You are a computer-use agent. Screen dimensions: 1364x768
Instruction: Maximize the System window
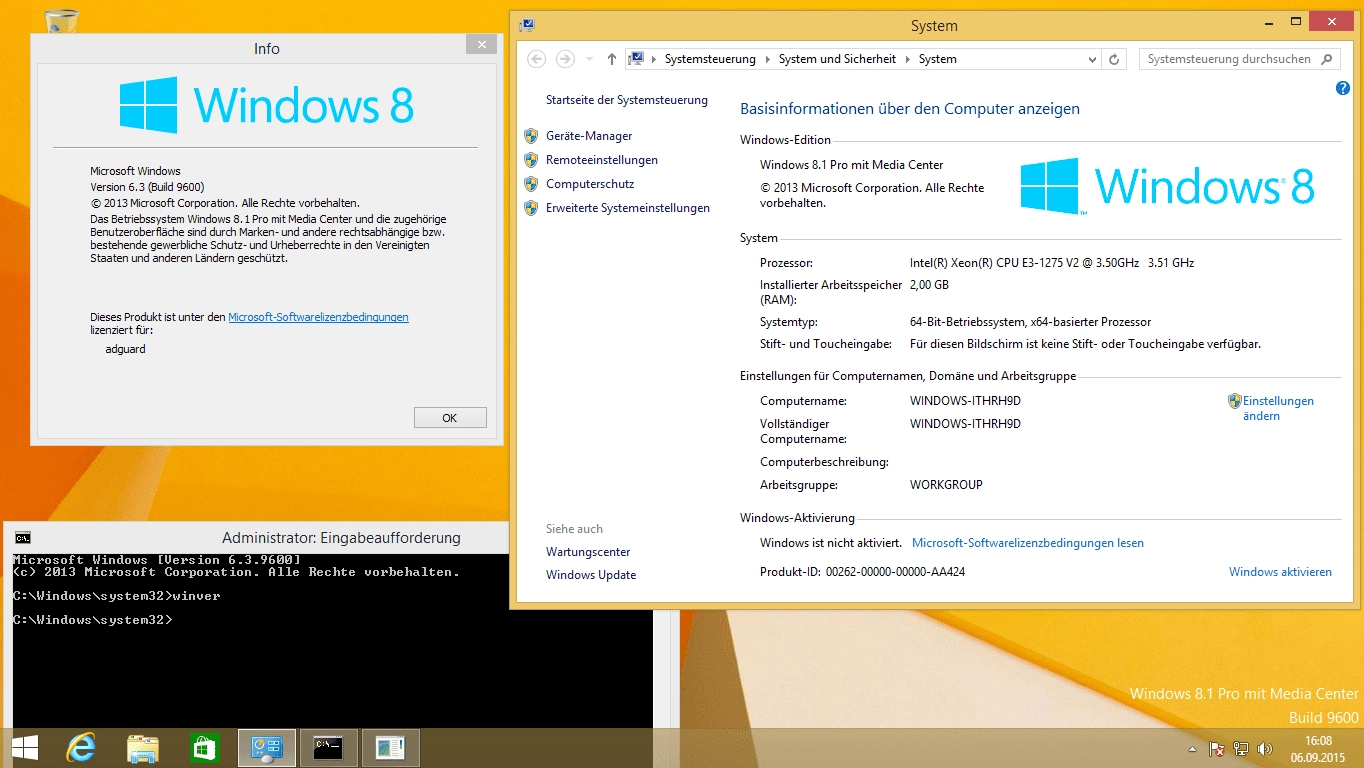click(x=1296, y=21)
